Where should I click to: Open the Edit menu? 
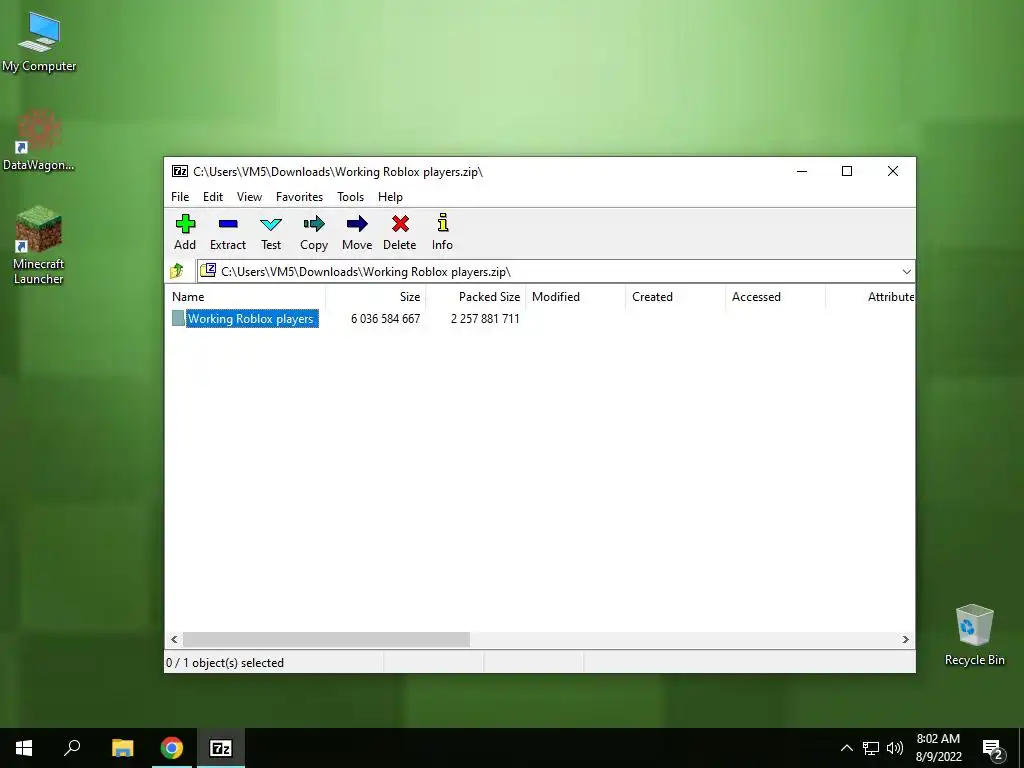(x=213, y=197)
